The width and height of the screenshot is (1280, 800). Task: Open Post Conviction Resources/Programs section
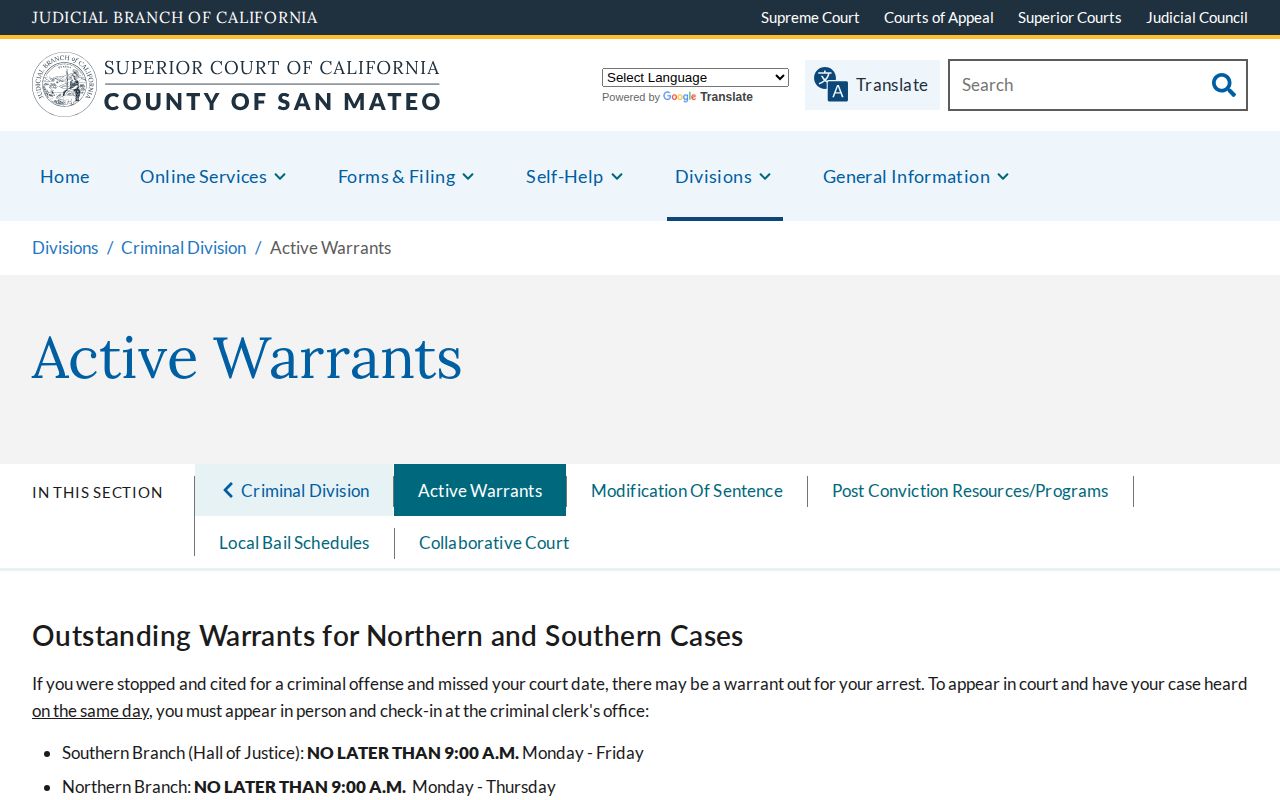970,490
